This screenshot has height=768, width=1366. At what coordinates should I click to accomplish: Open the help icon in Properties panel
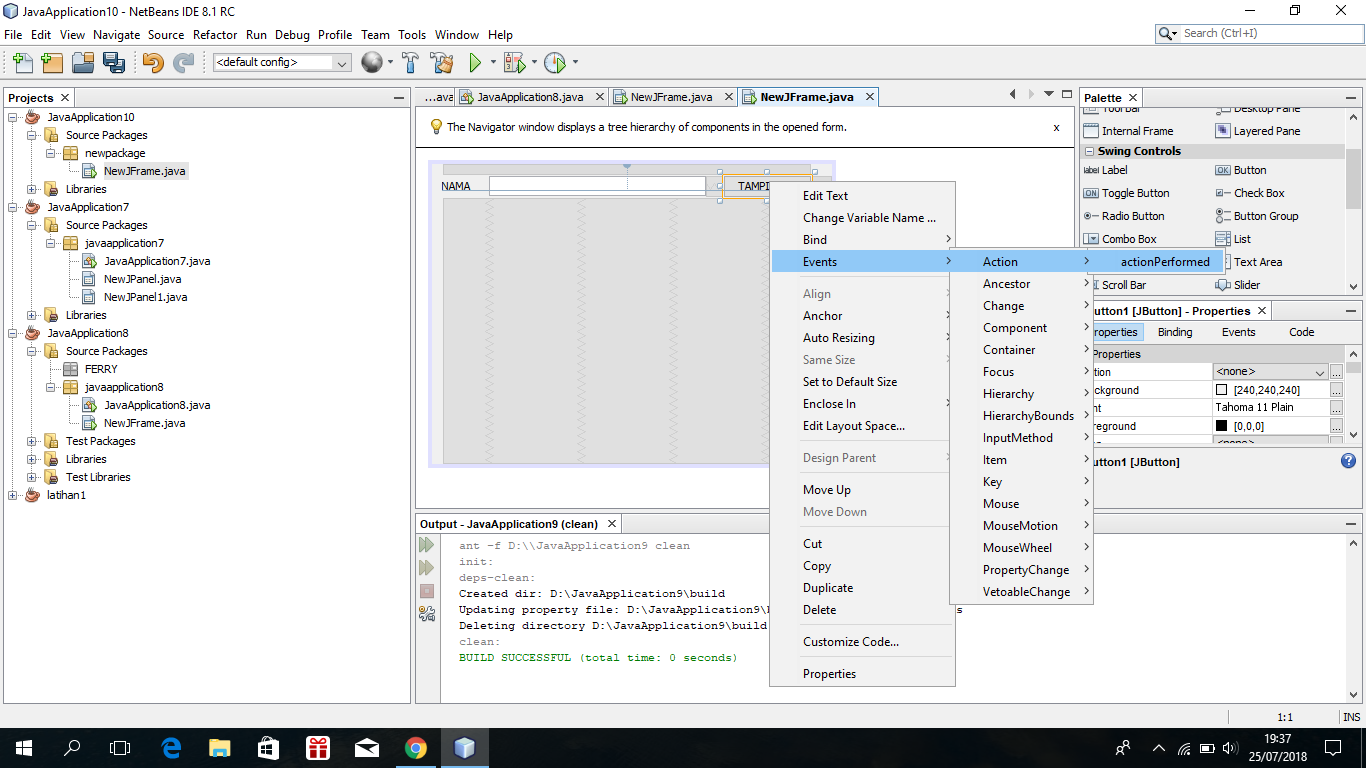click(x=1348, y=461)
